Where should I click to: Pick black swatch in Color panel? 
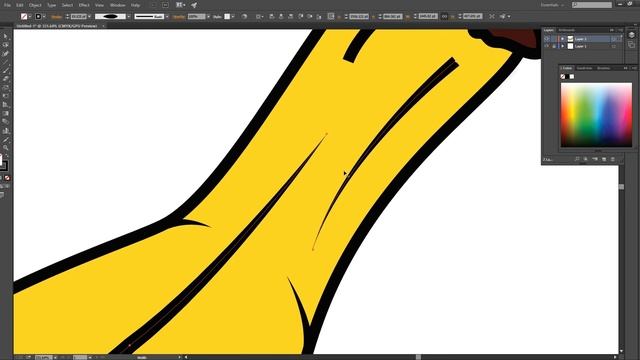[x=567, y=76]
